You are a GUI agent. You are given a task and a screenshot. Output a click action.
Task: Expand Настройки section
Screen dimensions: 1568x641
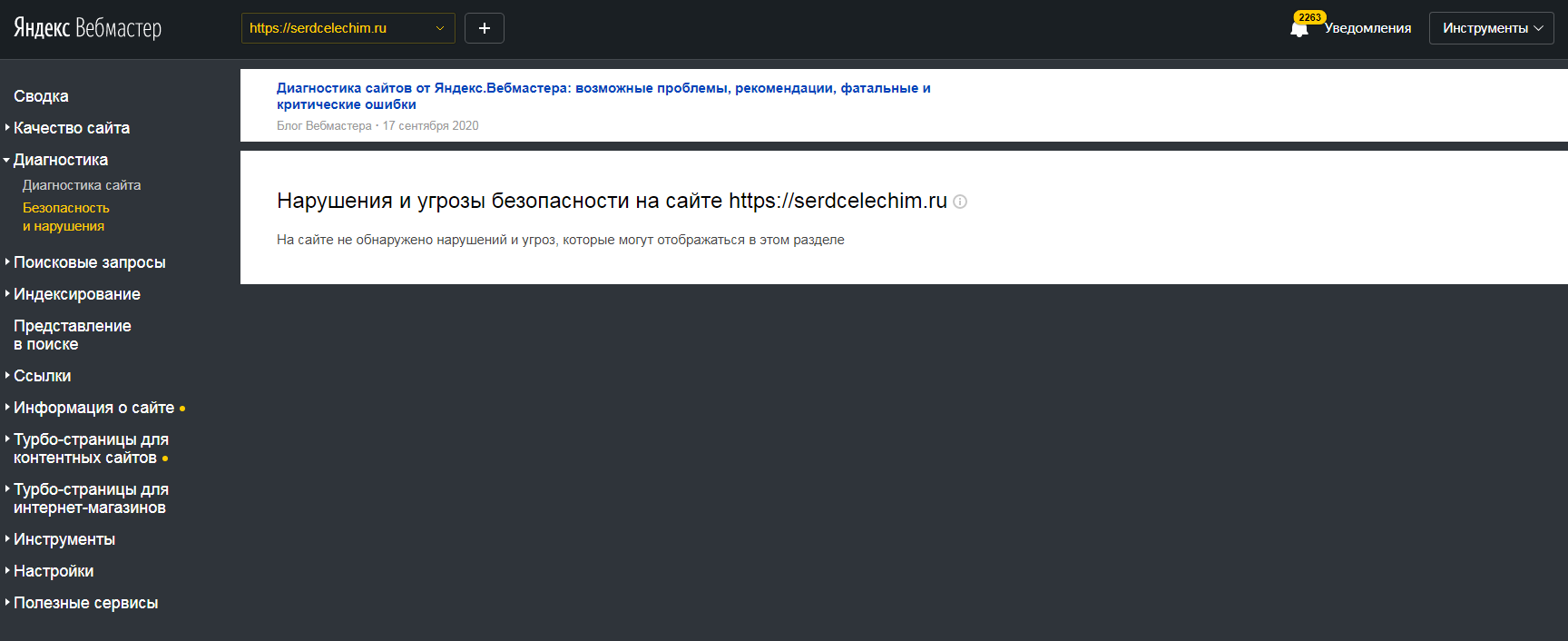[54, 571]
